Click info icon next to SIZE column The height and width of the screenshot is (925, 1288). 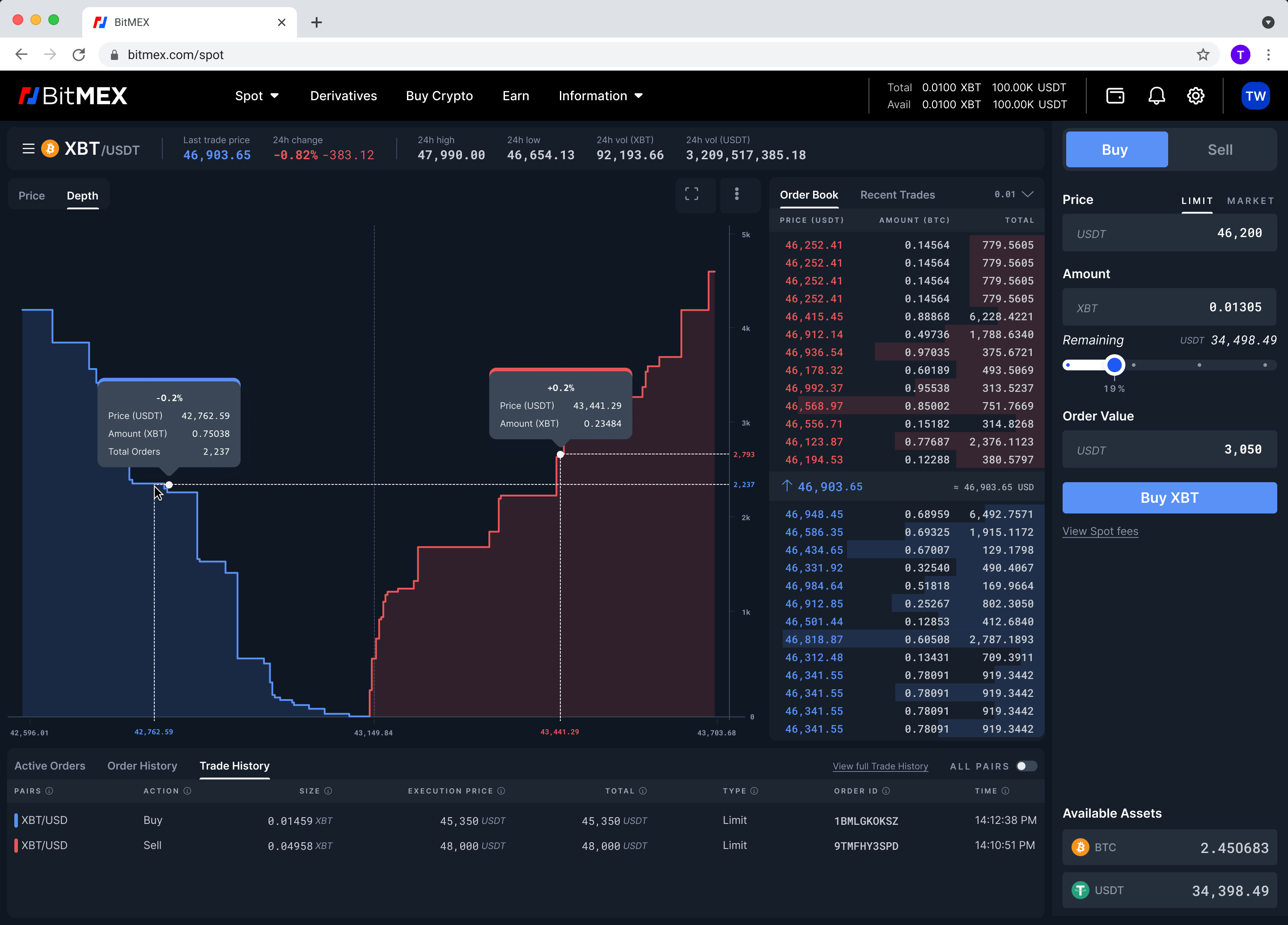click(x=328, y=791)
